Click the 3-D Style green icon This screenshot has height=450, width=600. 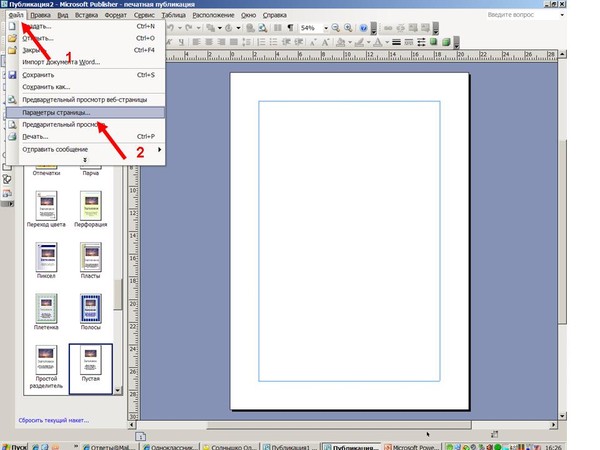click(446, 42)
